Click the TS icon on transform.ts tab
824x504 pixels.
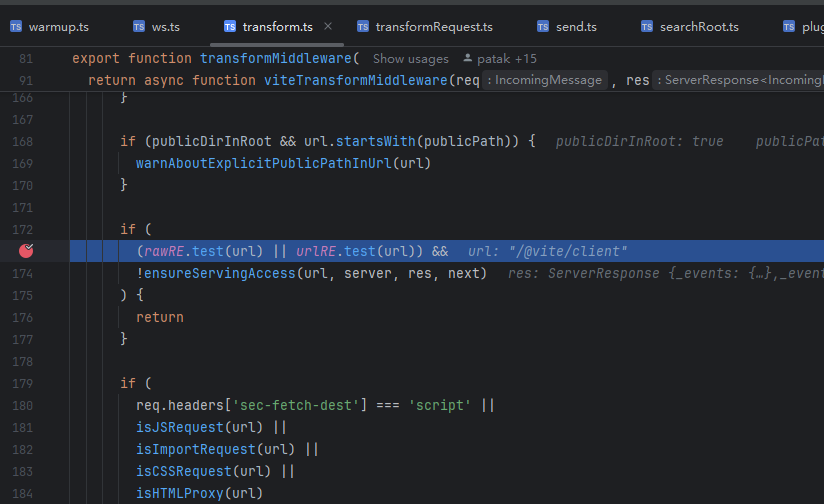click(230, 26)
